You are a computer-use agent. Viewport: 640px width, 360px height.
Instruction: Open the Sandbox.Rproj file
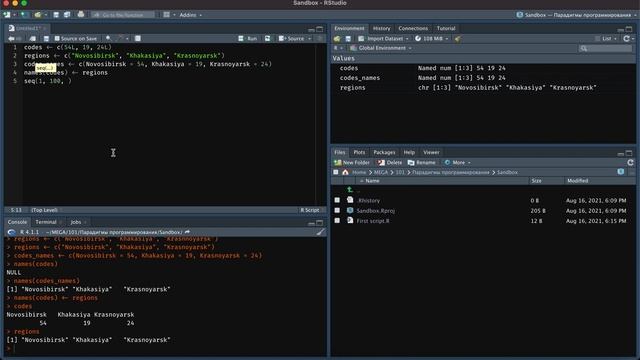point(376,211)
